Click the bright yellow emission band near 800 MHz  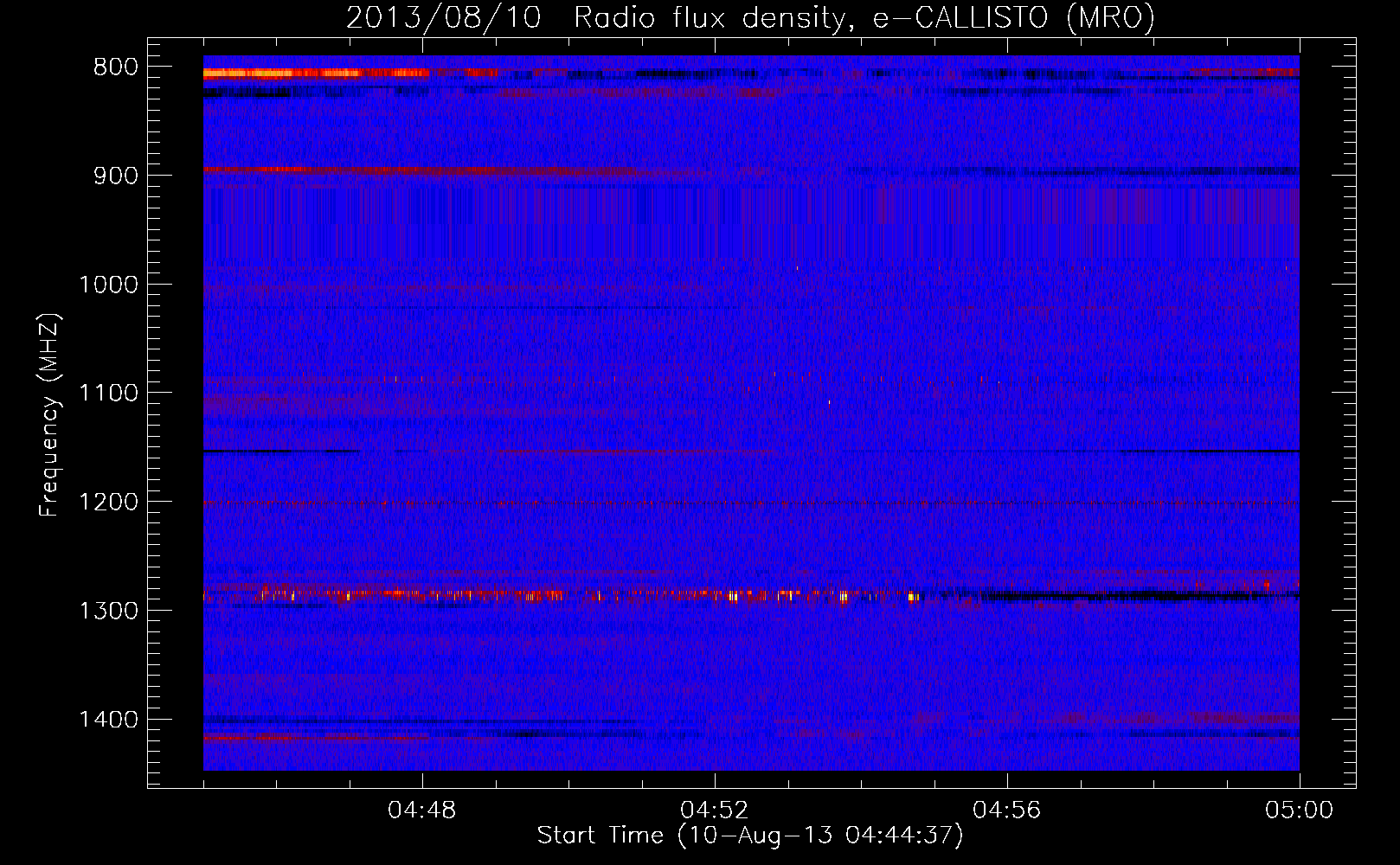pyautogui.click(x=316, y=74)
